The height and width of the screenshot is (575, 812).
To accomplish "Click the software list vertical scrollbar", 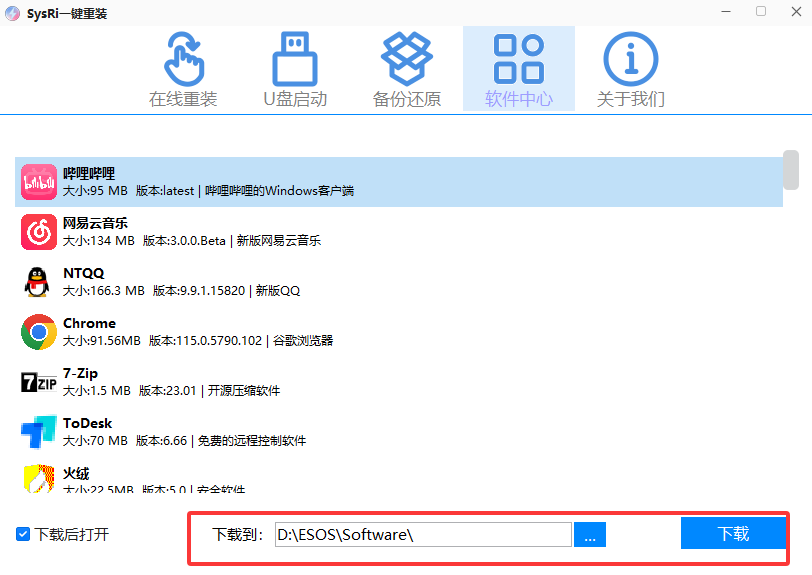I will [790, 170].
